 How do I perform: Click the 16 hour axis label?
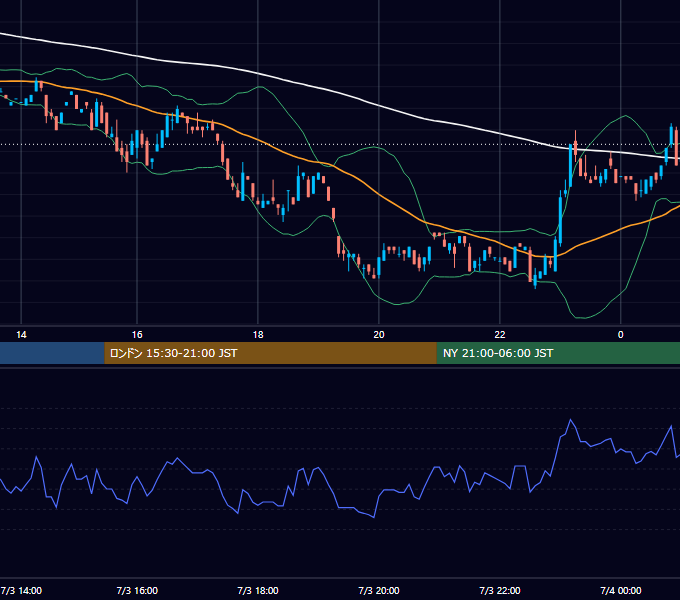pos(137,335)
